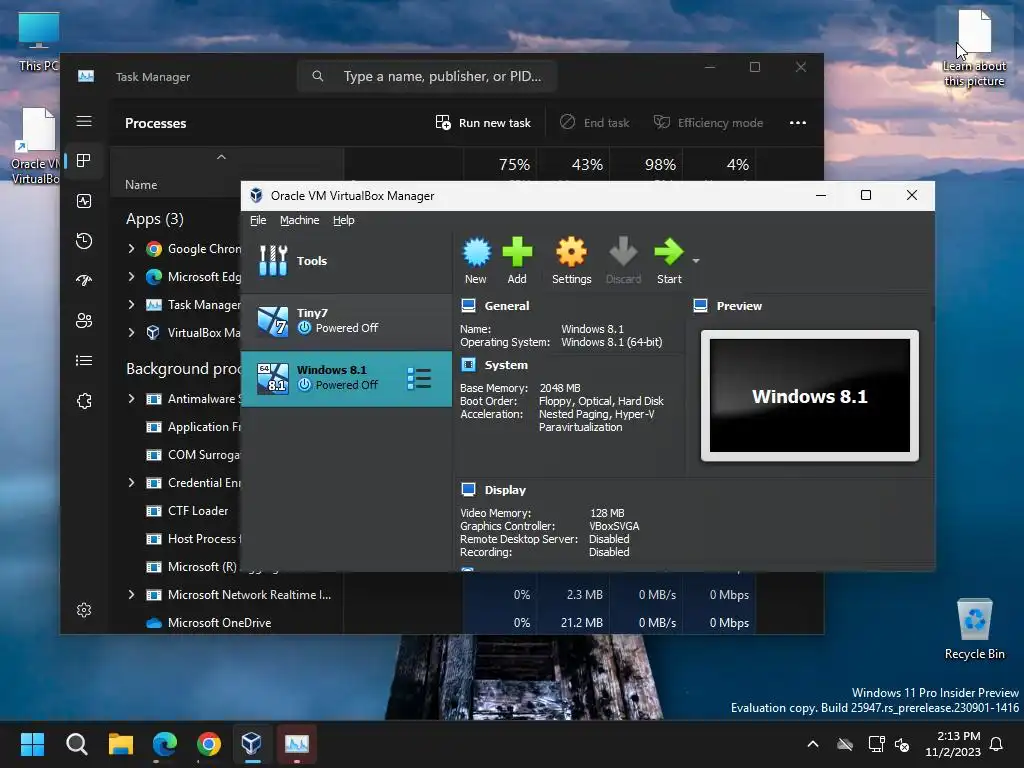Open the File menu in VirtualBox
1024x768 pixels.
[258, 220]
